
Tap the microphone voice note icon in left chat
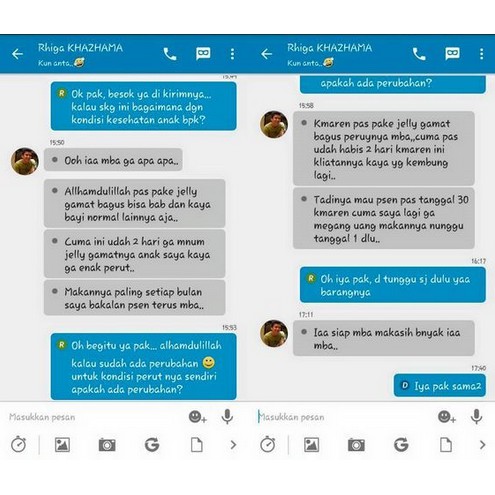click(x=227, y=417)
